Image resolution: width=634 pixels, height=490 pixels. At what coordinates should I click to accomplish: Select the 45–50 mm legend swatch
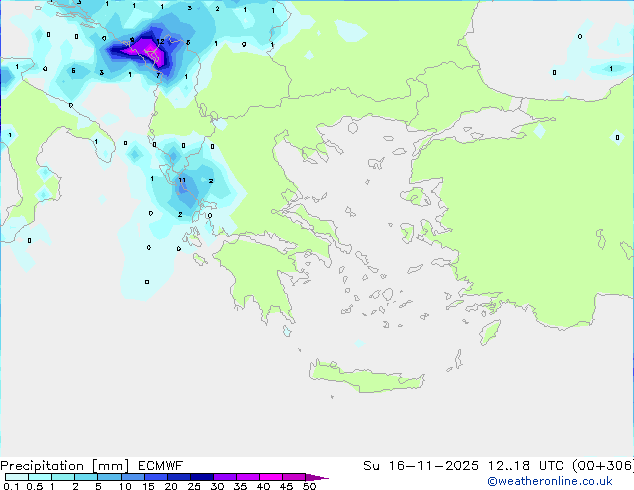tap(294, 477)
